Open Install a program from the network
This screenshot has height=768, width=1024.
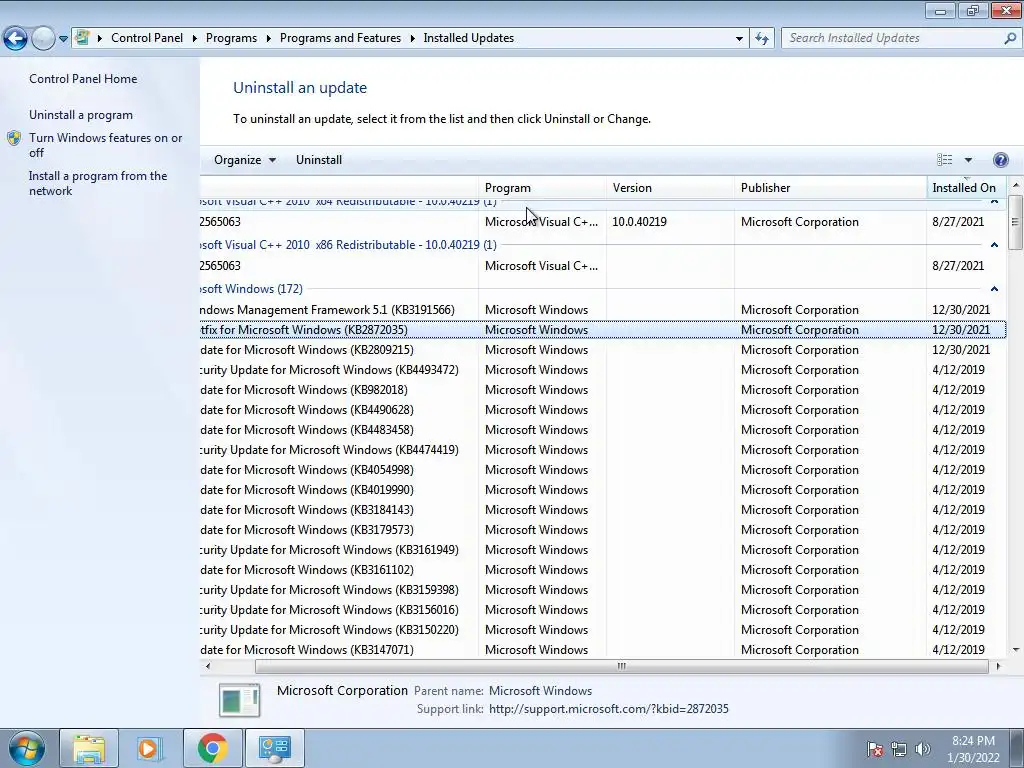click(98, 184)
